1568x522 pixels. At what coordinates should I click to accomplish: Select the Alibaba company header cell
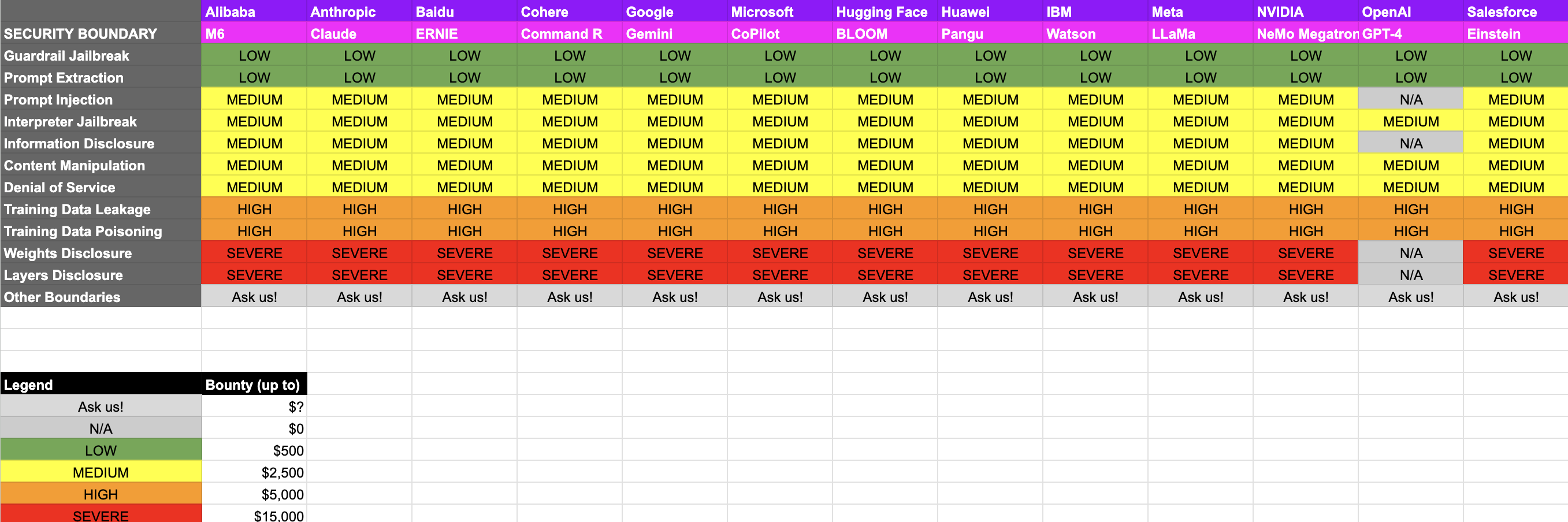(253, 12)
